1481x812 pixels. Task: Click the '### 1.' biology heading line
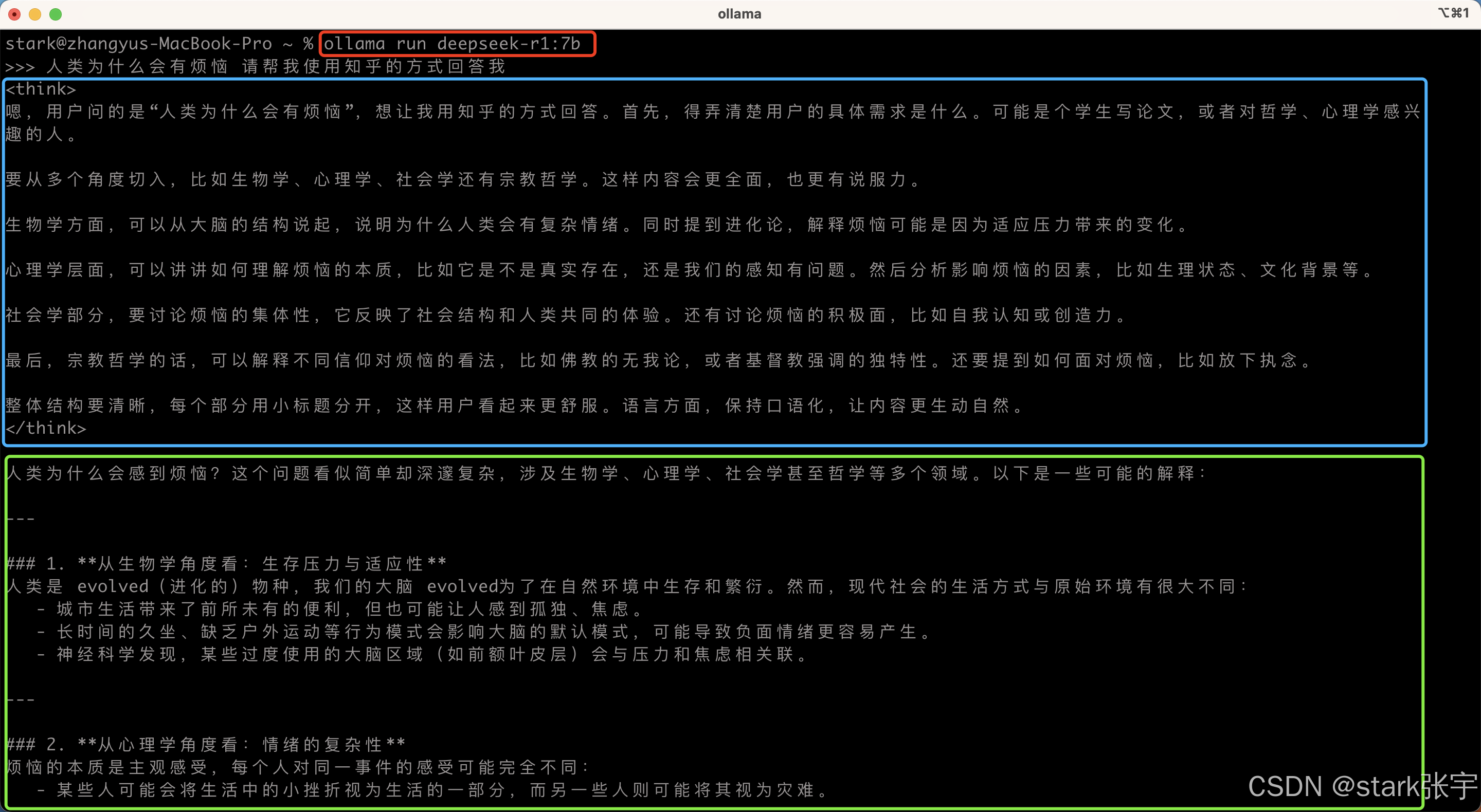pyautogui.click(x=227, y=564)
